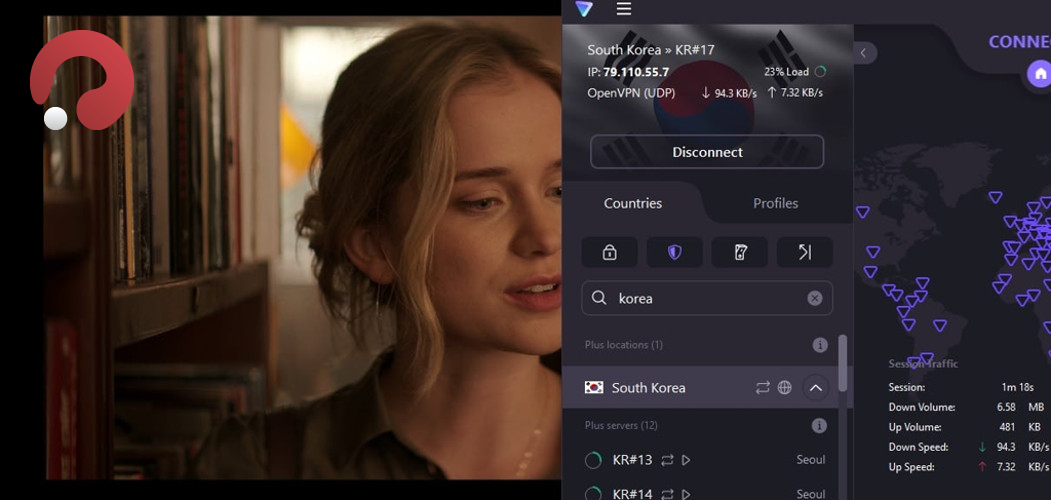
Task: Click the home icon on the map
Action: coord(1040,74)
